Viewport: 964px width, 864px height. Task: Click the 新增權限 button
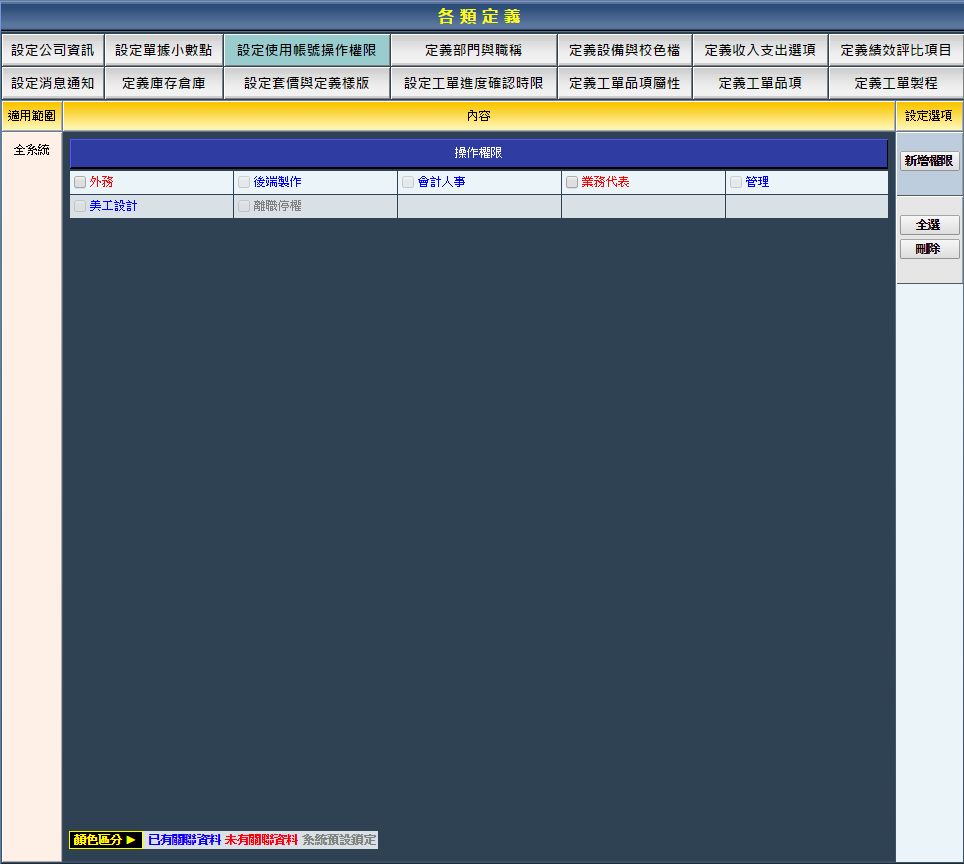(929, 161)
